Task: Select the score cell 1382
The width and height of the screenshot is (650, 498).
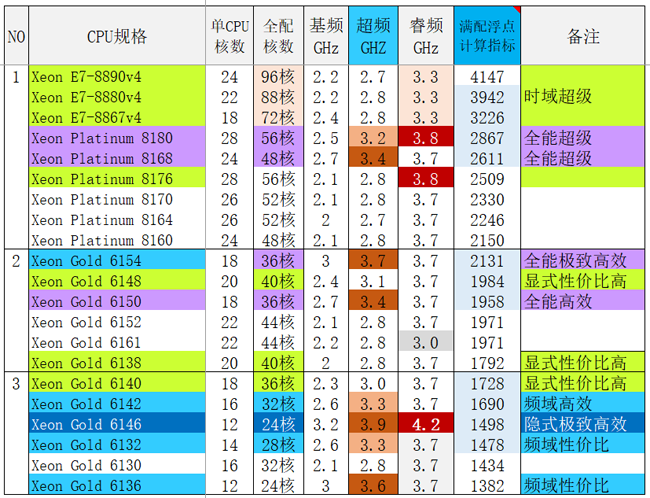Action: 487,485
